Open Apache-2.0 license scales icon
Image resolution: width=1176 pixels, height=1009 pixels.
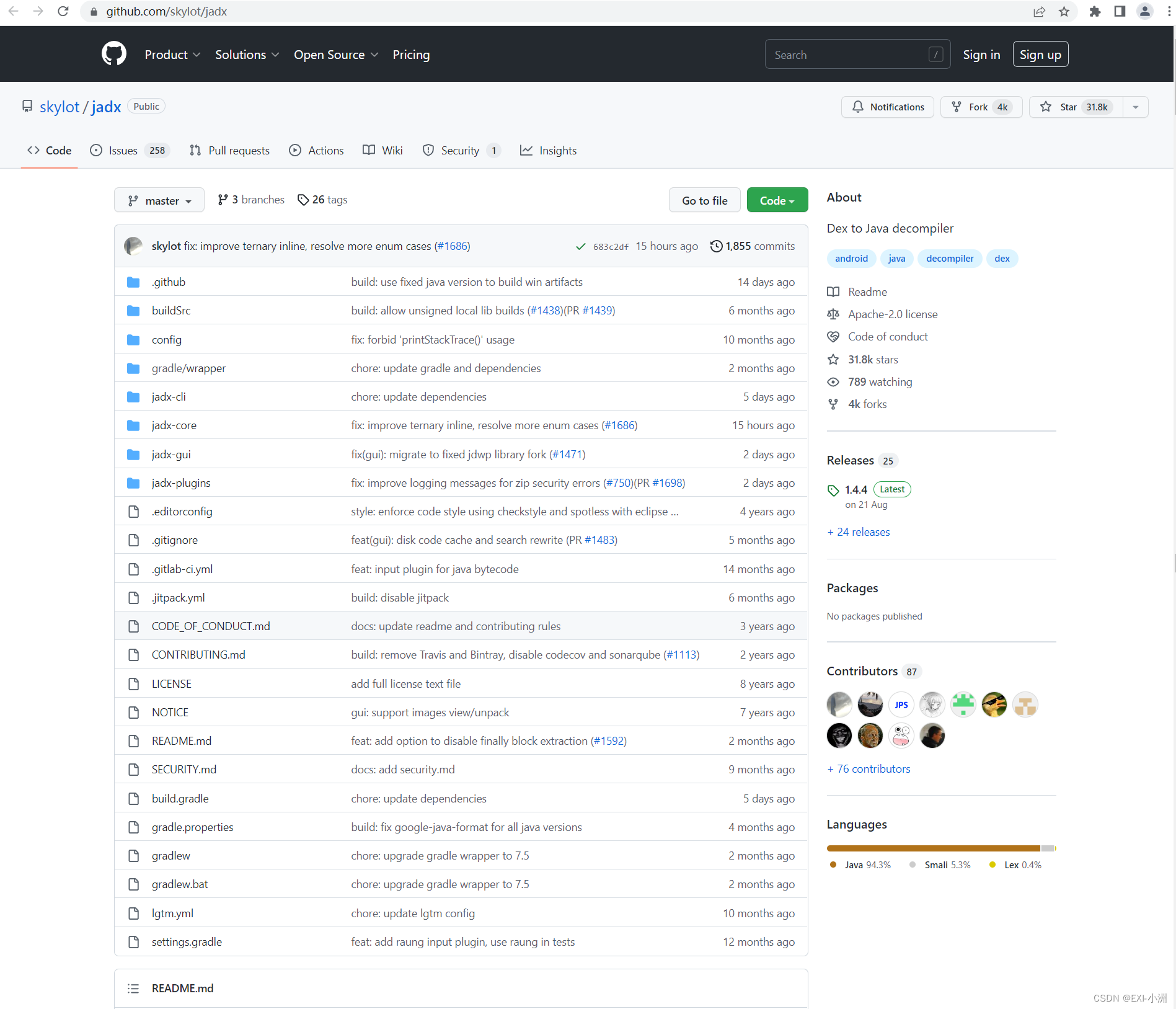833,314
